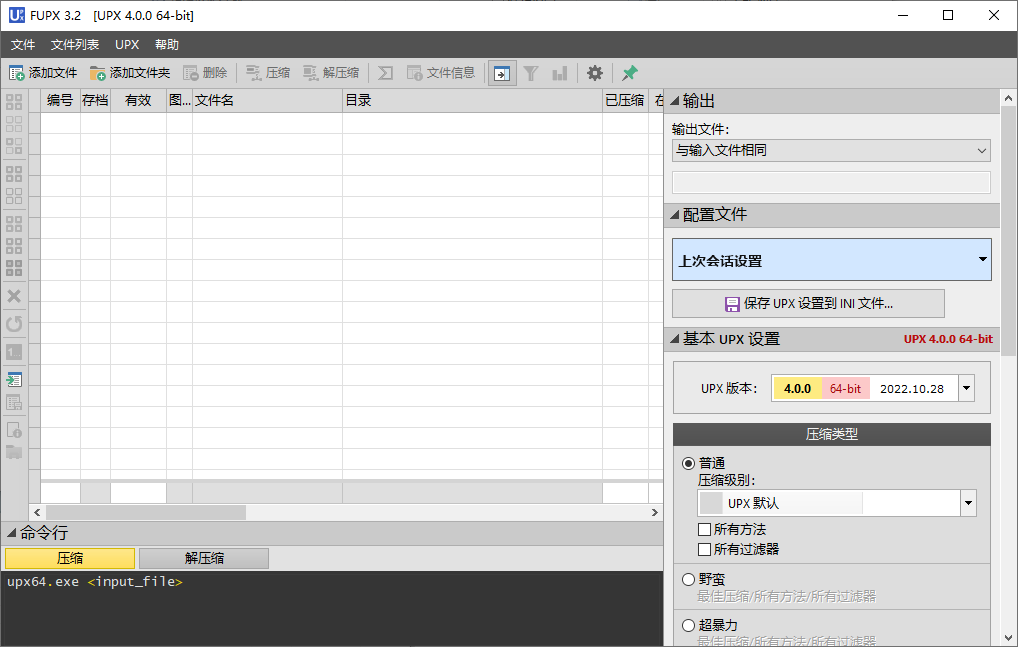Switch to the 压缩 command line tab

(70, 558)
